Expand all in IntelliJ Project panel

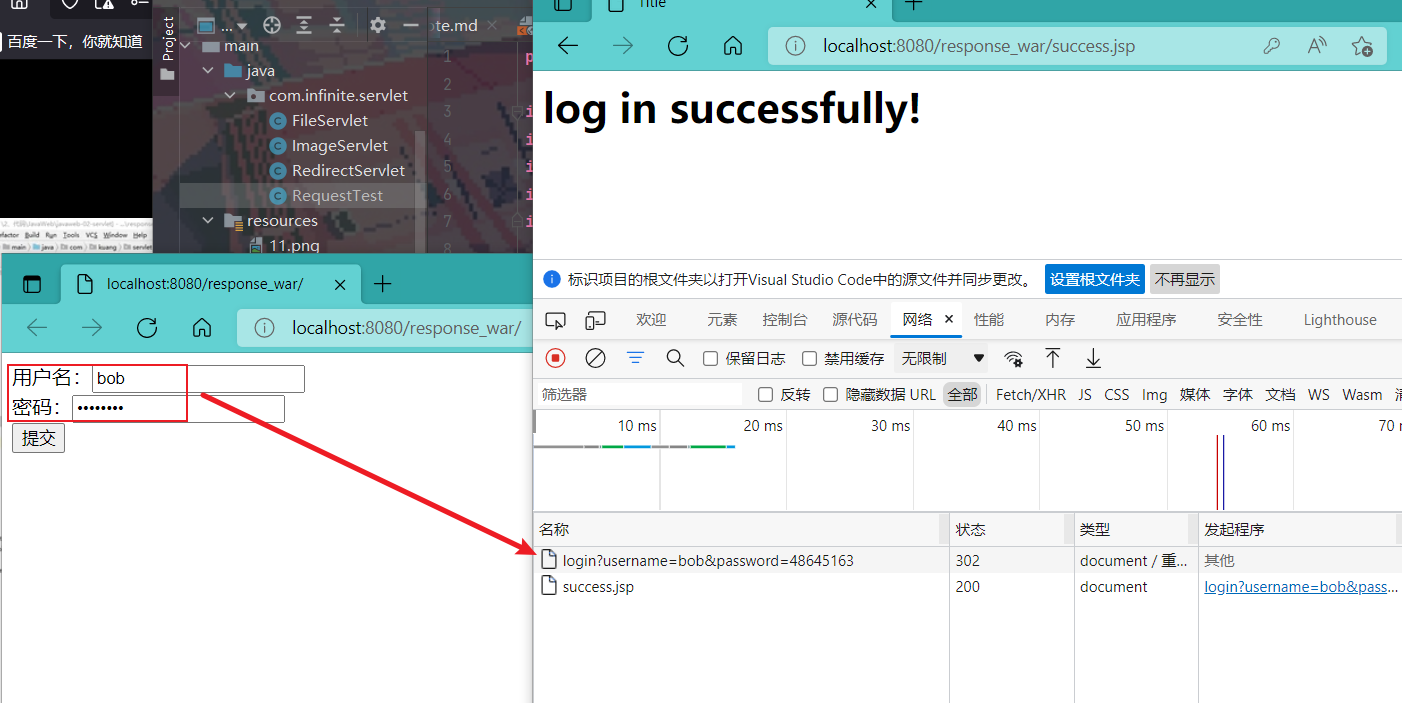coord(304,25)
